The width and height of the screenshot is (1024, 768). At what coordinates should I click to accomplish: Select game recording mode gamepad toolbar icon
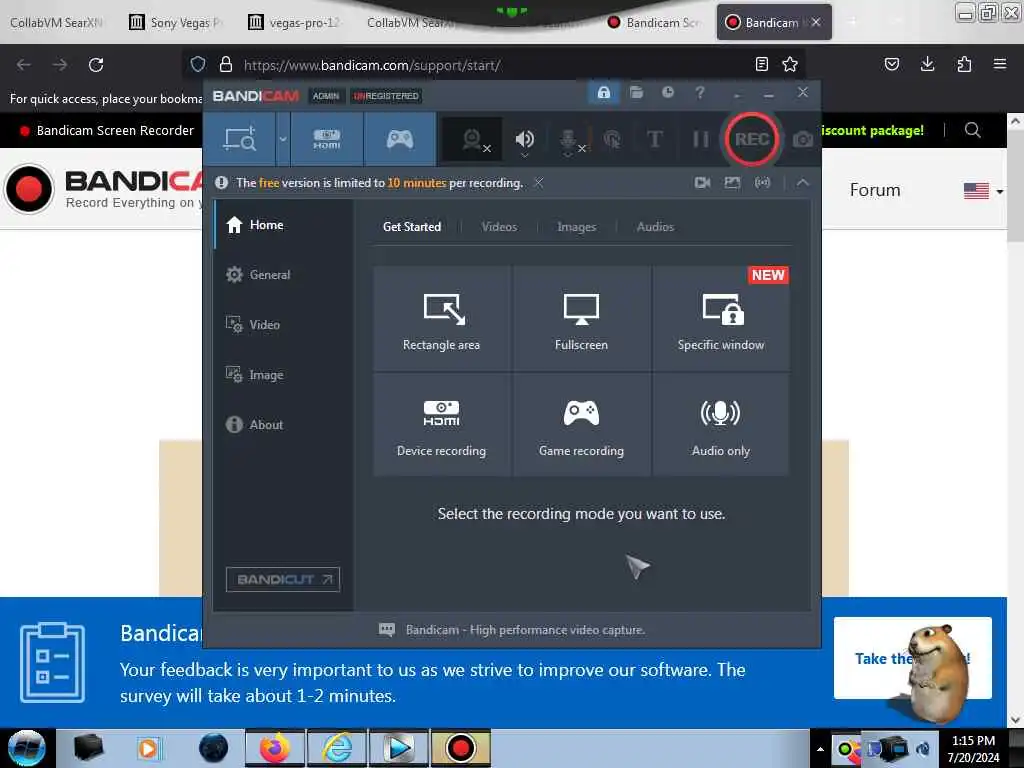pos(400,139)
